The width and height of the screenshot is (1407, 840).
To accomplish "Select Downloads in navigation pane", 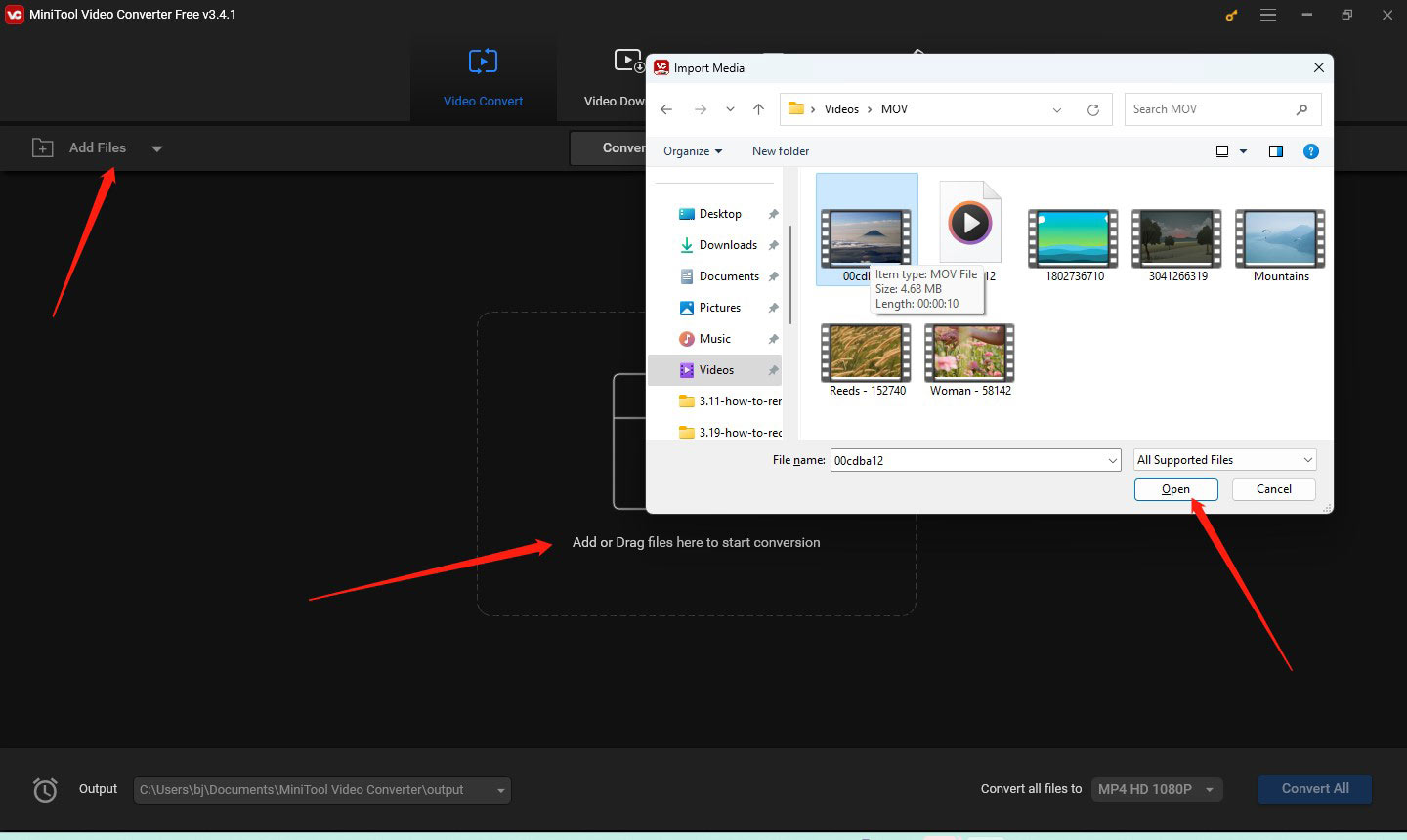I will [728, 245].
